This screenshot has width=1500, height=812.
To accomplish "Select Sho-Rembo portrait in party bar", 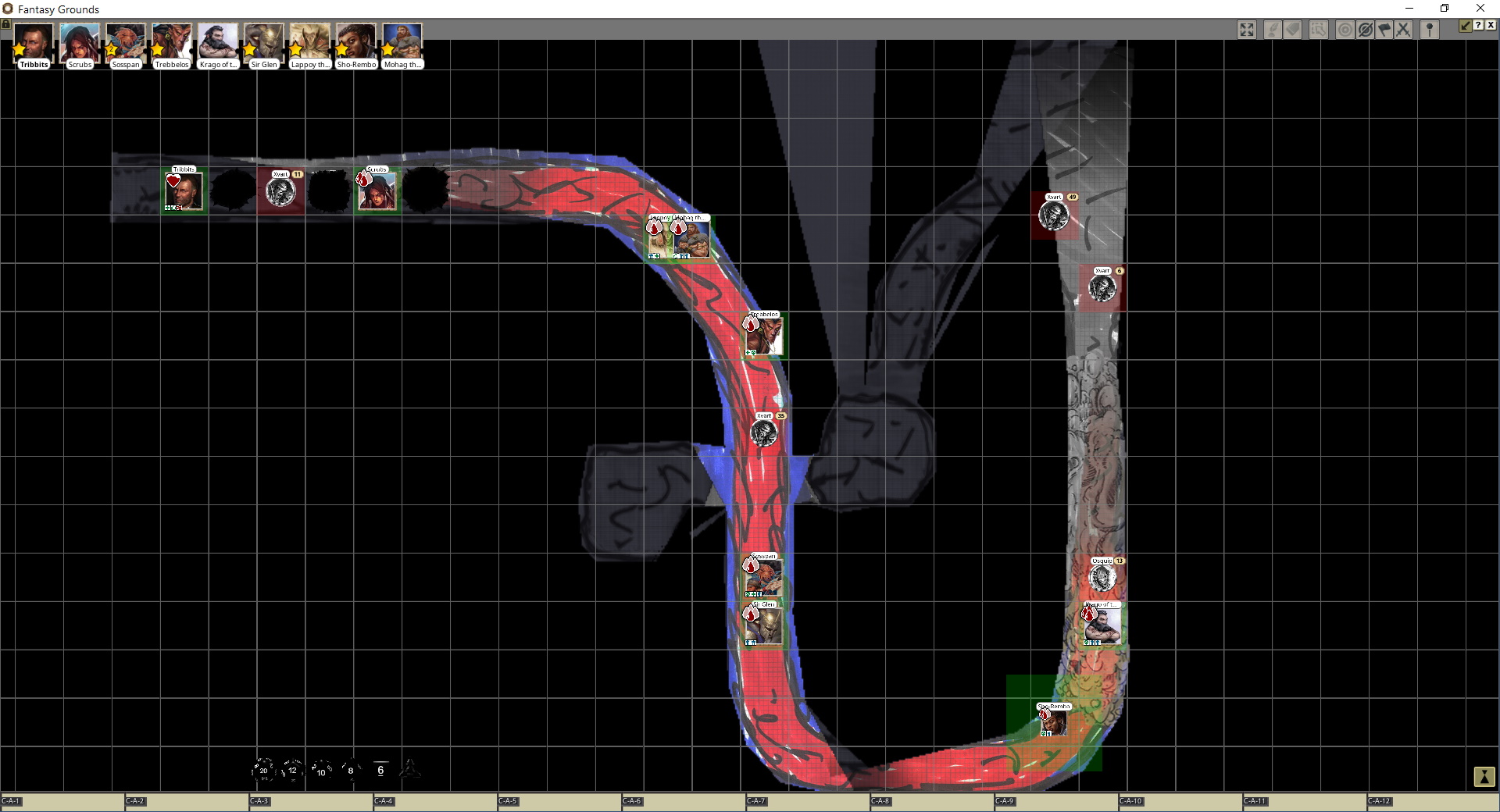I will point(356,45).
